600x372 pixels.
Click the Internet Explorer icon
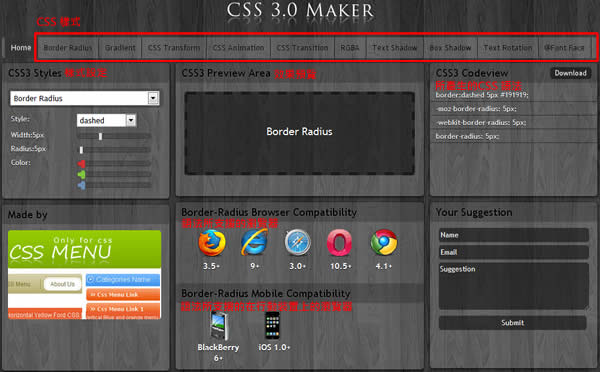254,243
